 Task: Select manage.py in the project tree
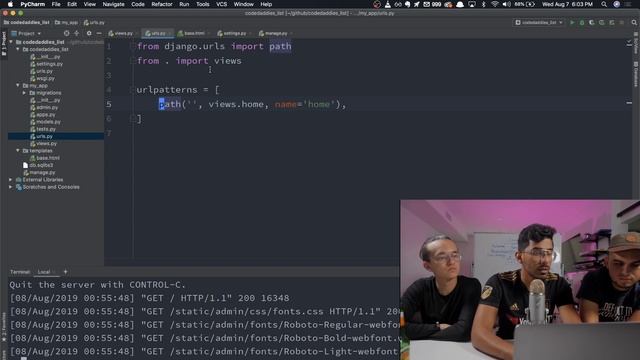(42, 172)
